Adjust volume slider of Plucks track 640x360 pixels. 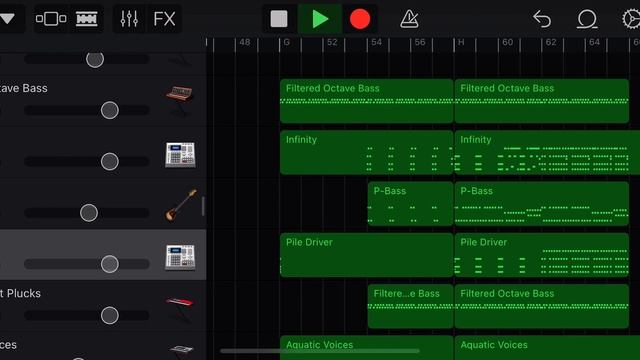(109, 316)
